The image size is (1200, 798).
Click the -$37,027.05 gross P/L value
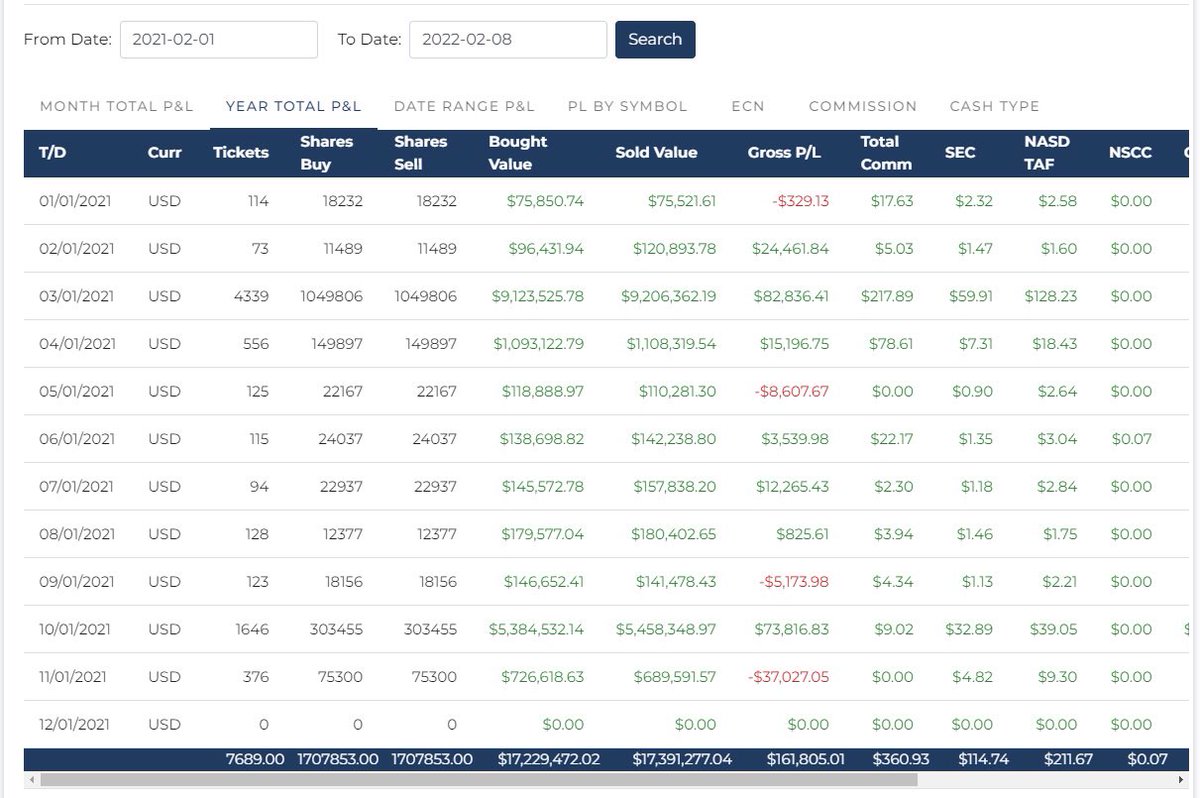pos(788,677)
